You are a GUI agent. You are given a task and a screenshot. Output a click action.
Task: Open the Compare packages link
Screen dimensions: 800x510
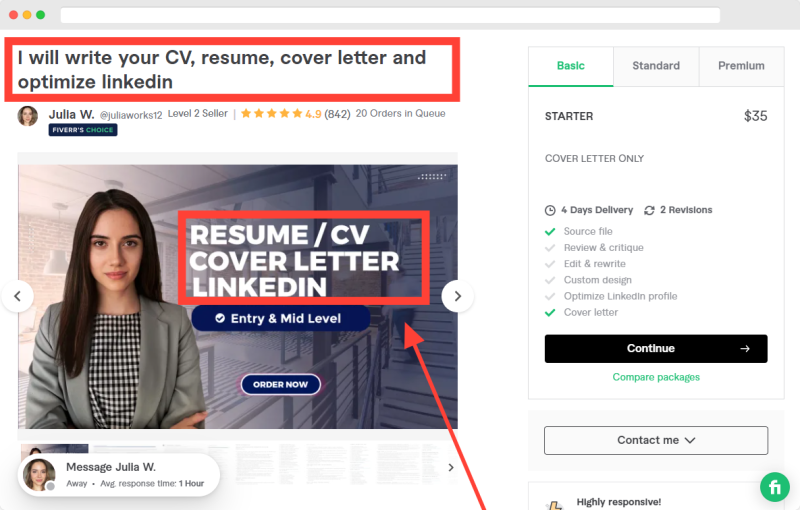[x=656, y=377]
